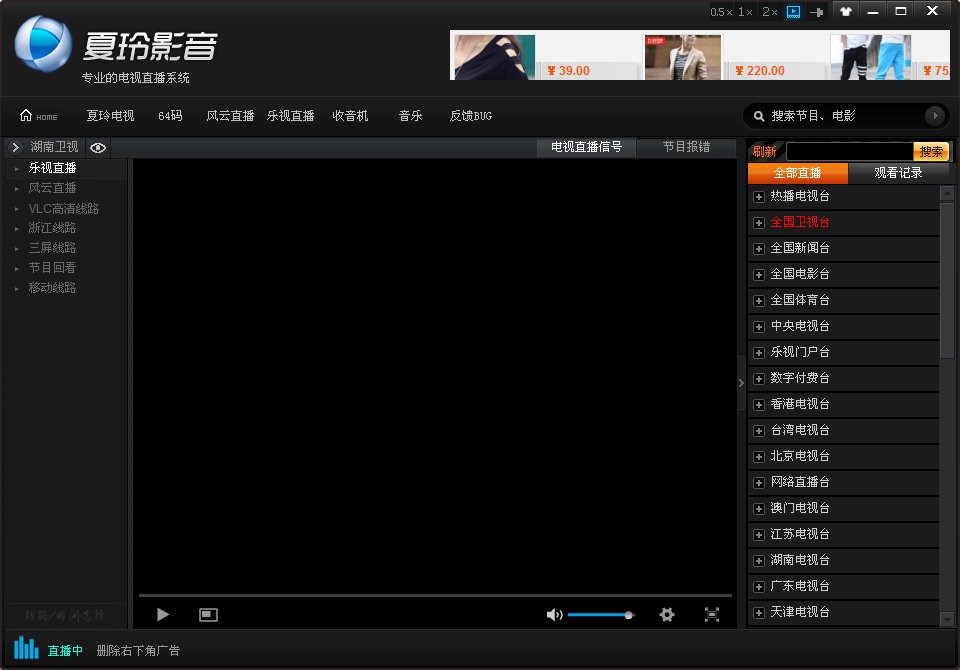Click the volume slider
This screenshot has height=670, width=960.
coord(601,615)
